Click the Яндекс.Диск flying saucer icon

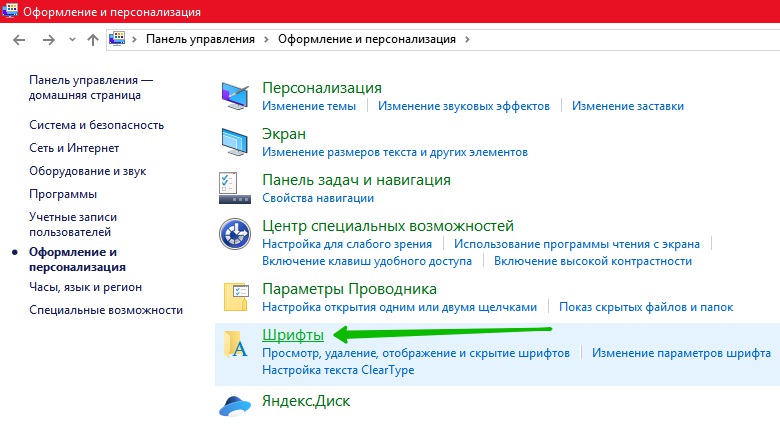pyautogui.click(x=235, y=405)
